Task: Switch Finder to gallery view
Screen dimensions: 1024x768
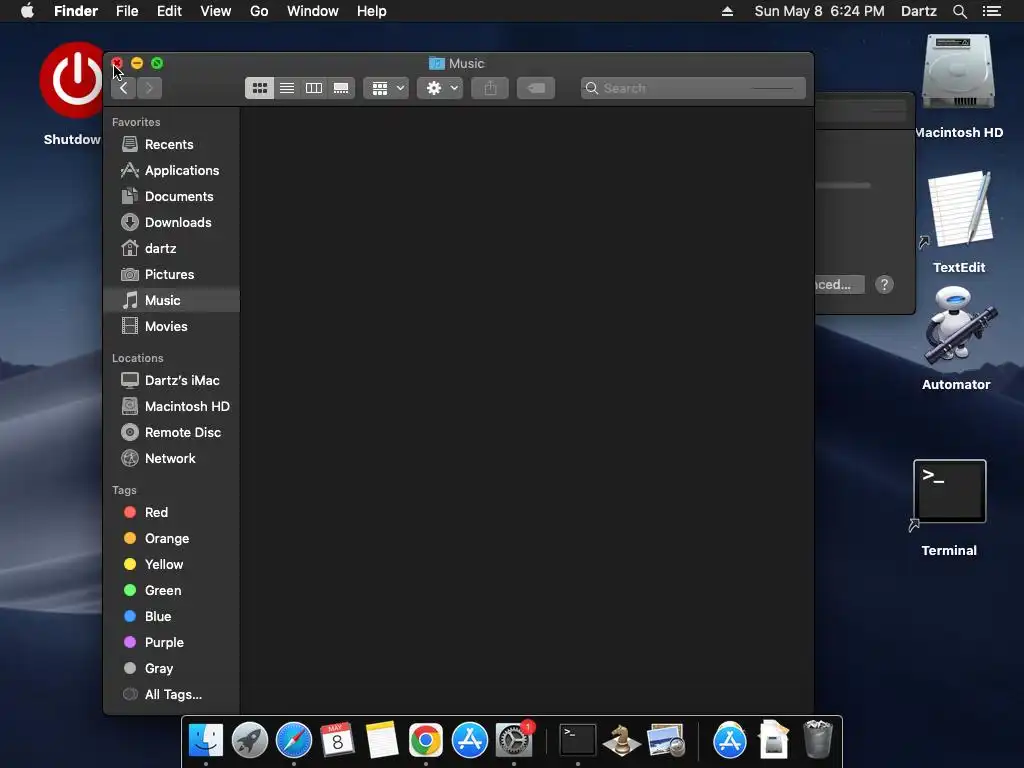Action: pos(341,88)
